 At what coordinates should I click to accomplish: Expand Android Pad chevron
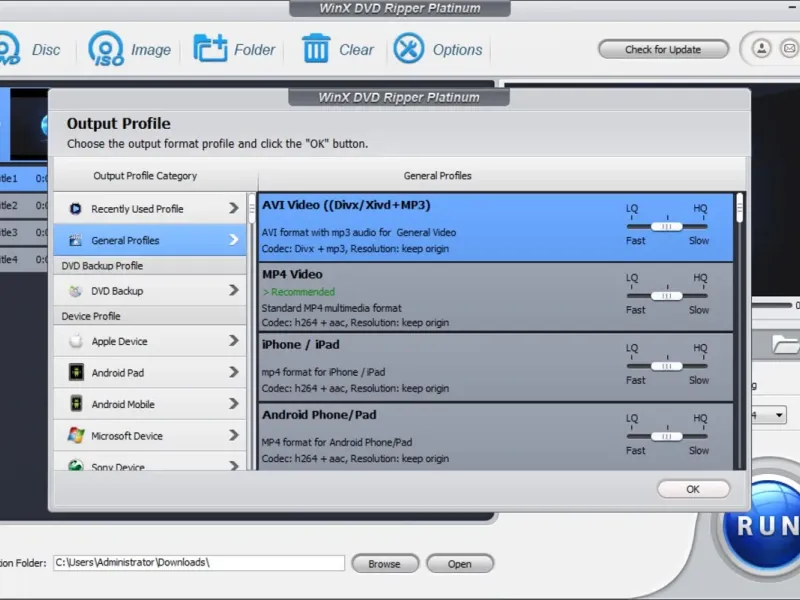tap(234, 372)
